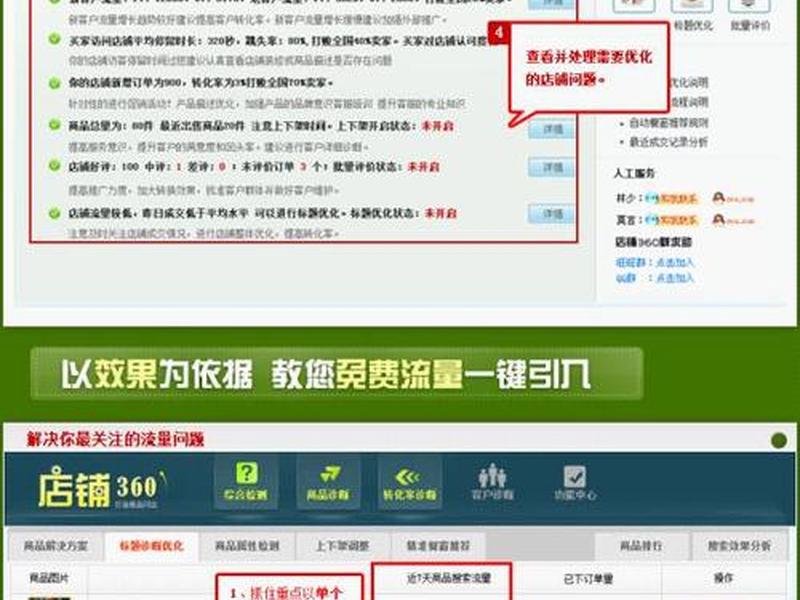Open the 搜索效果分析 tab
The width and height of the screenshot is (800, 600).
[739, 546]
